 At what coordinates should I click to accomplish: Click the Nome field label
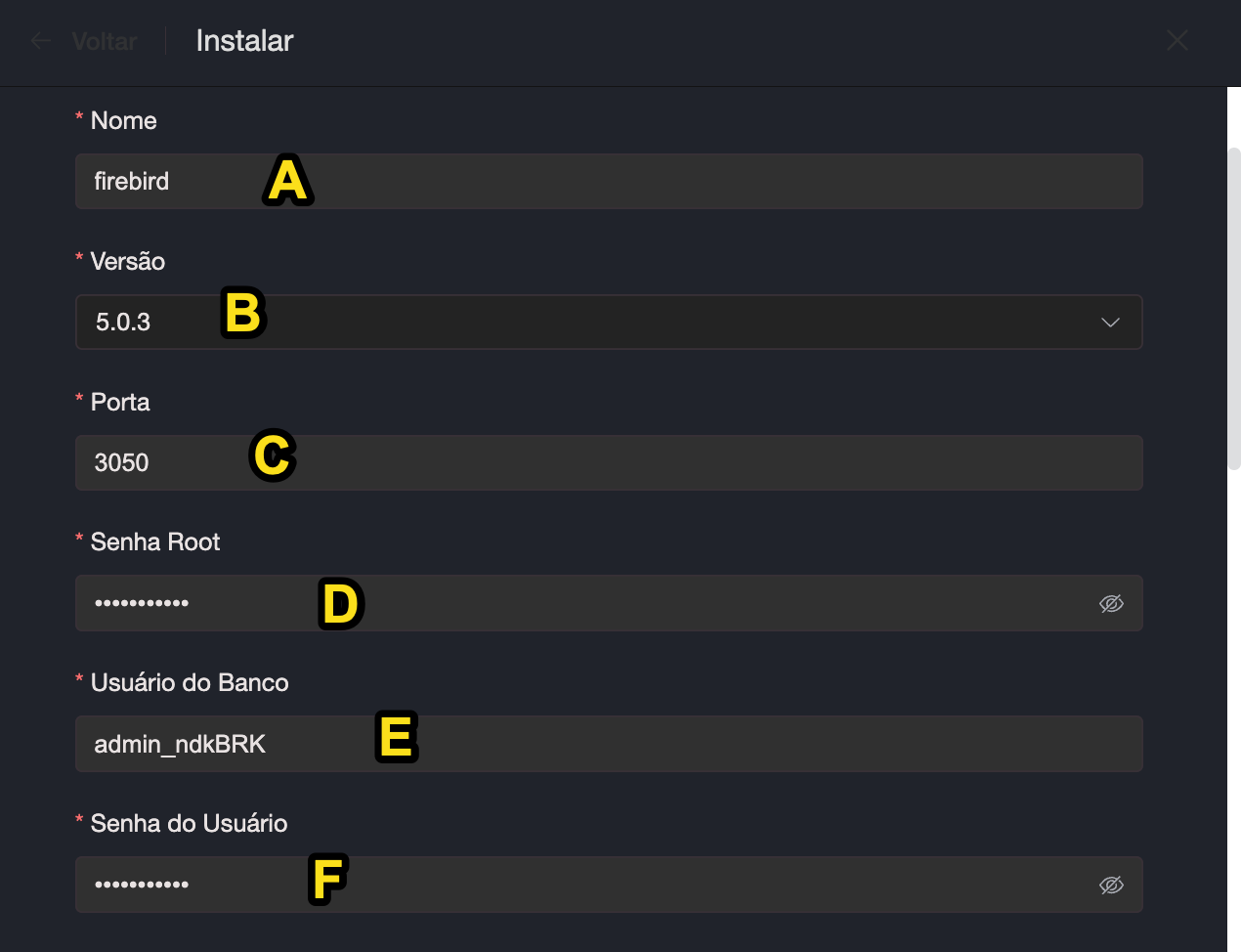coord(123,121)
